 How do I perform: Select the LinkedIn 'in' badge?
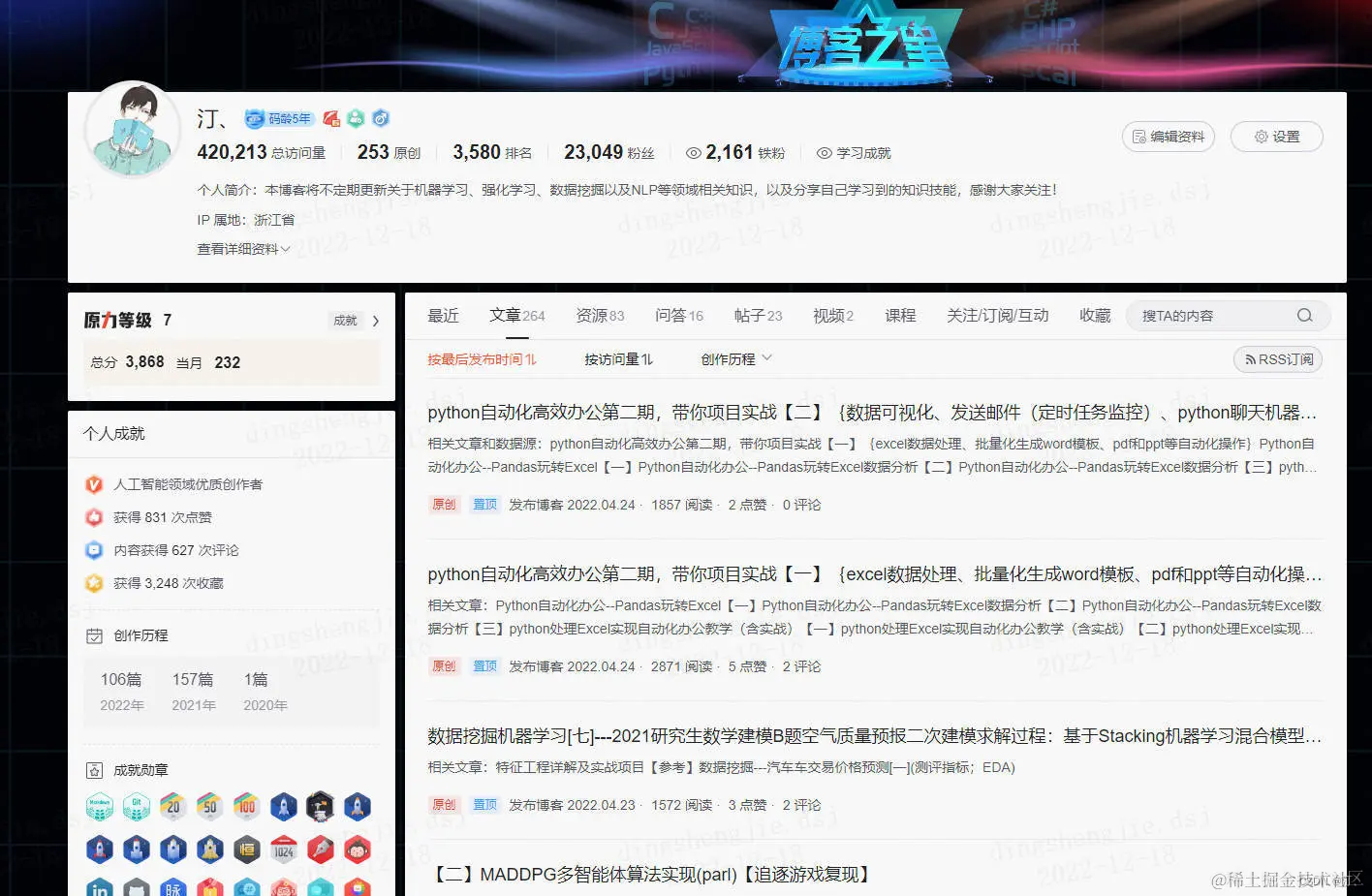pos(100,887)
